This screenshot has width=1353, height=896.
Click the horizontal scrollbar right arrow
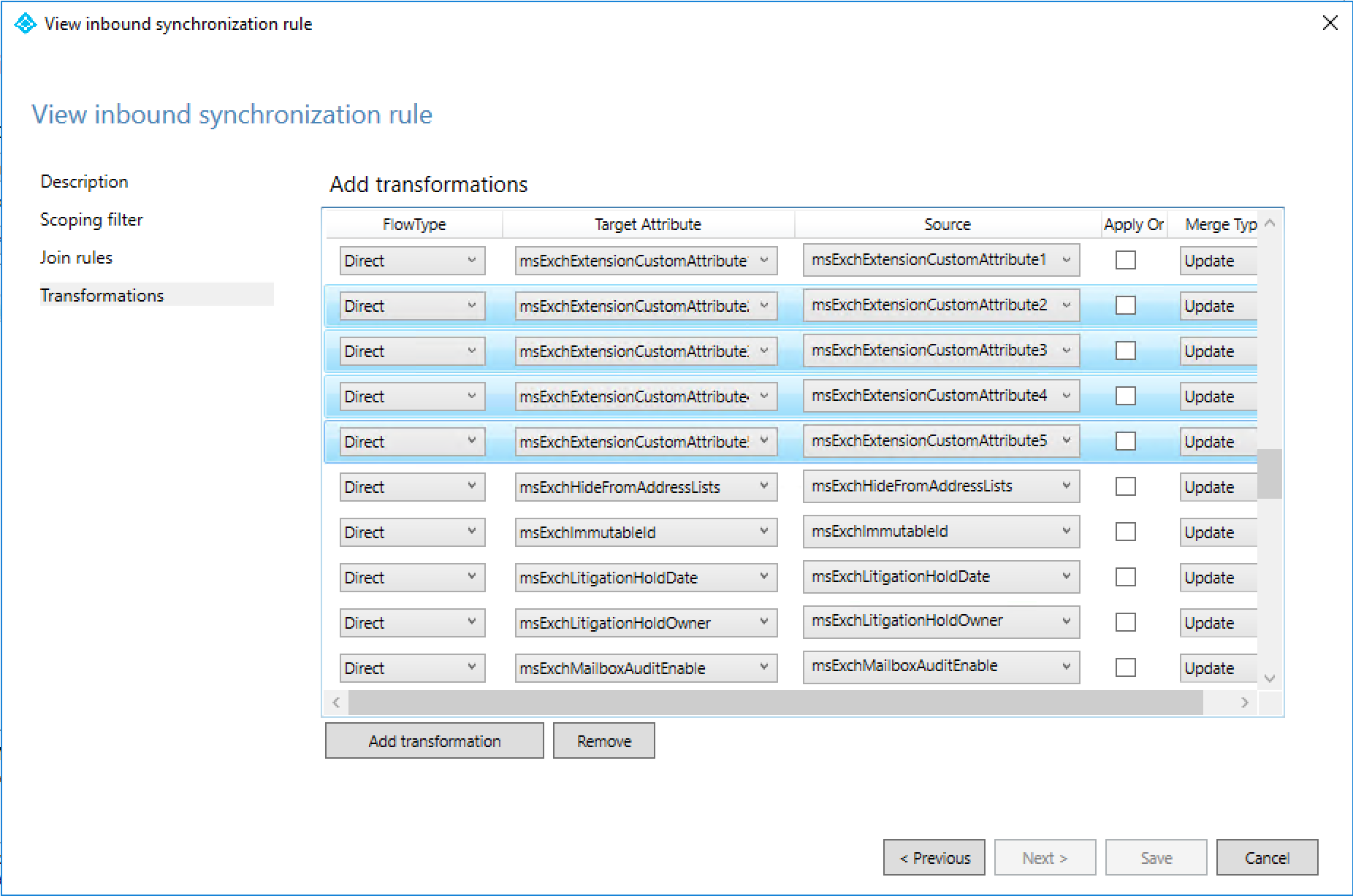1244,702
